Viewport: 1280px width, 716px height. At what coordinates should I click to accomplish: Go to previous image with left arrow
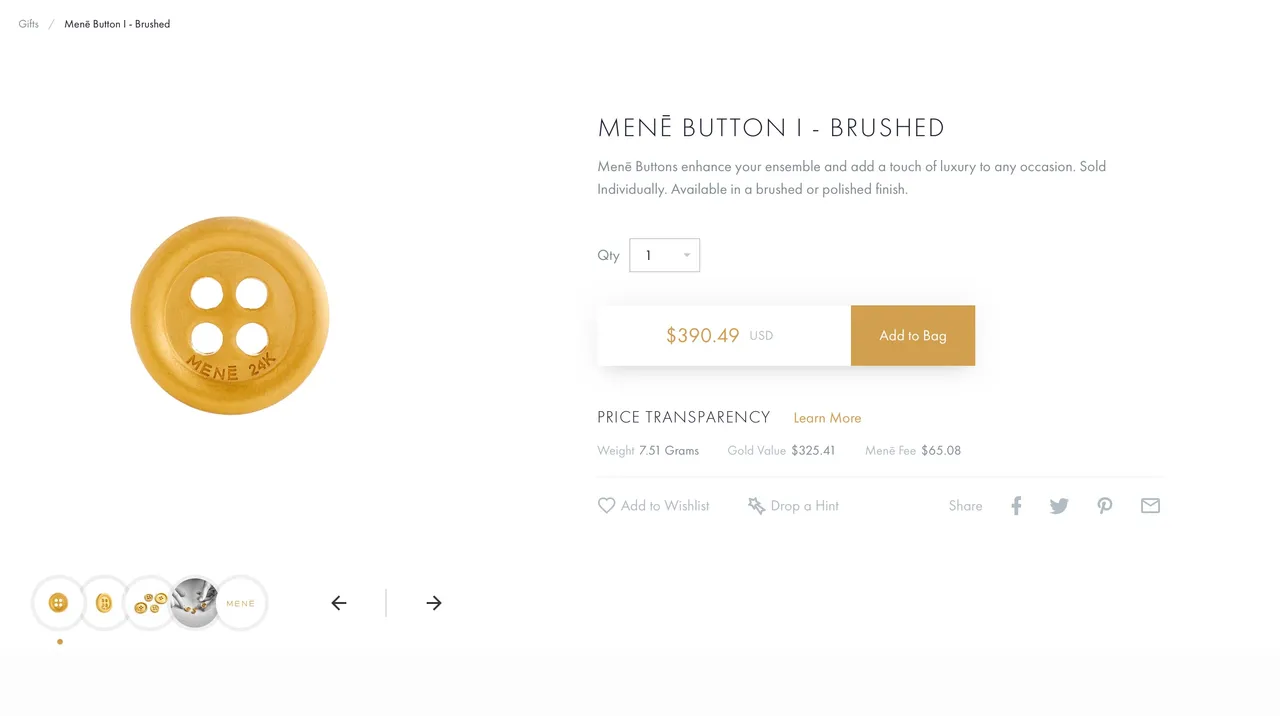(339, 603)
